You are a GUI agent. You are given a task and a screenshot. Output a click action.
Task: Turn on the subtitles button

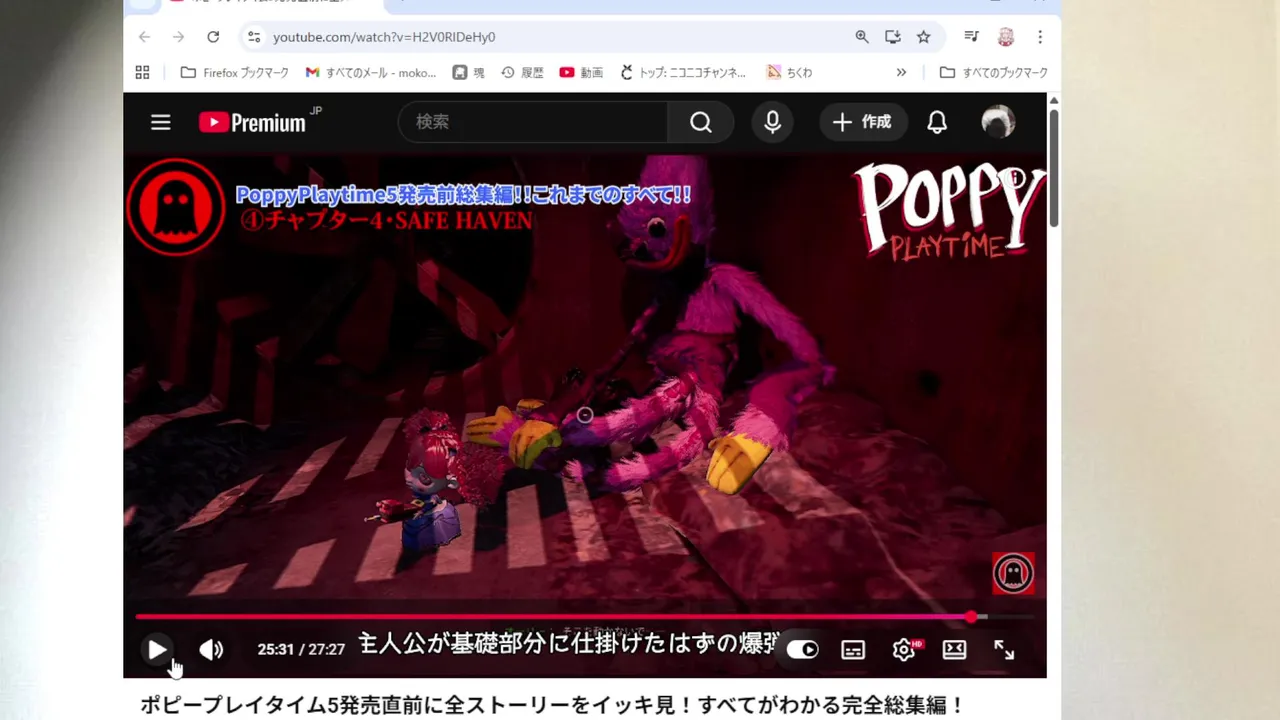pos(853,650)
